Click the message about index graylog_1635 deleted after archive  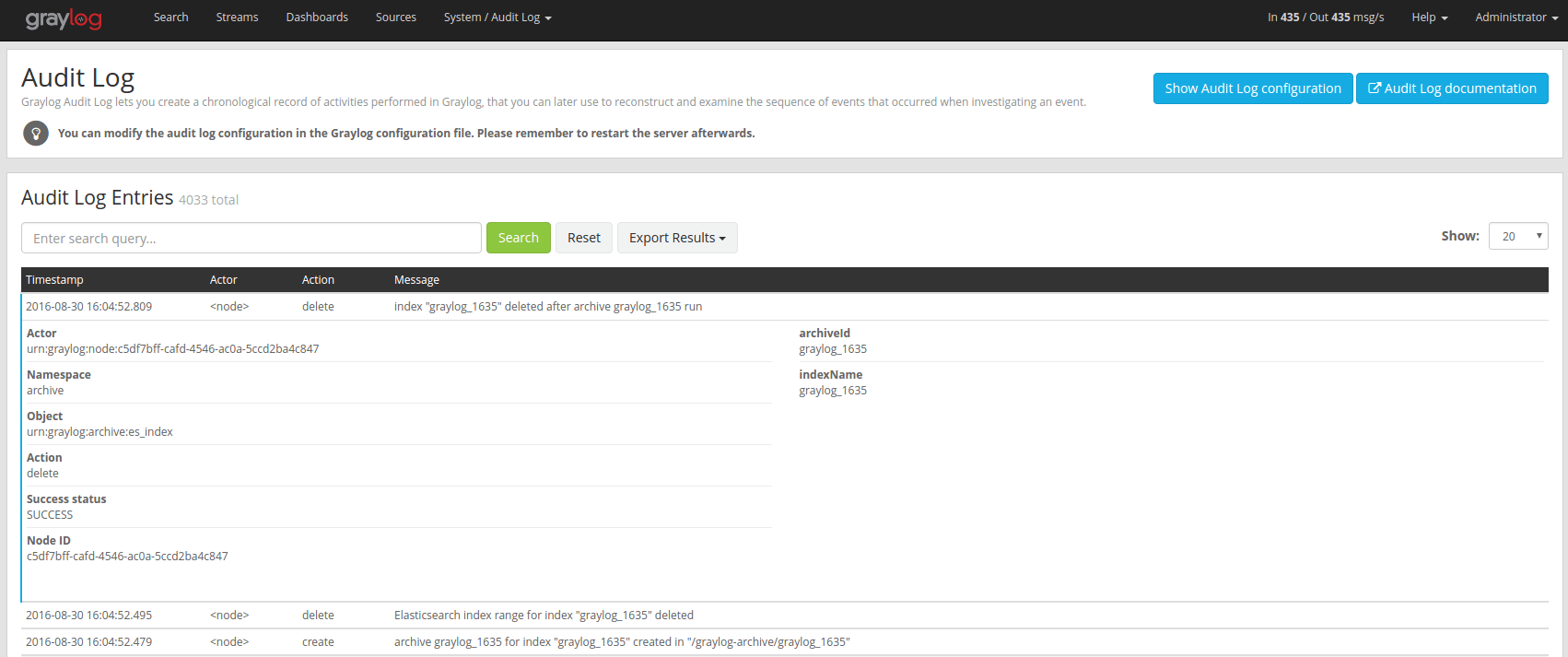[x=548, y=307]
